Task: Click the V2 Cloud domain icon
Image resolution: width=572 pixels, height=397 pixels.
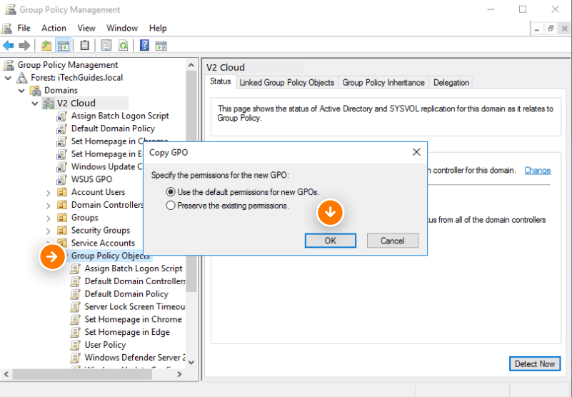Action: (48, 103)
